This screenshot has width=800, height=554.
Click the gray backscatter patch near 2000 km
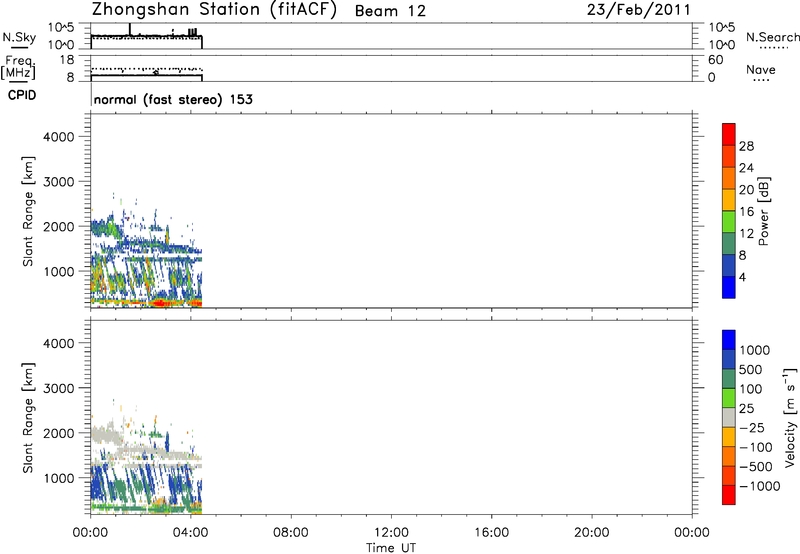point(107,435)
